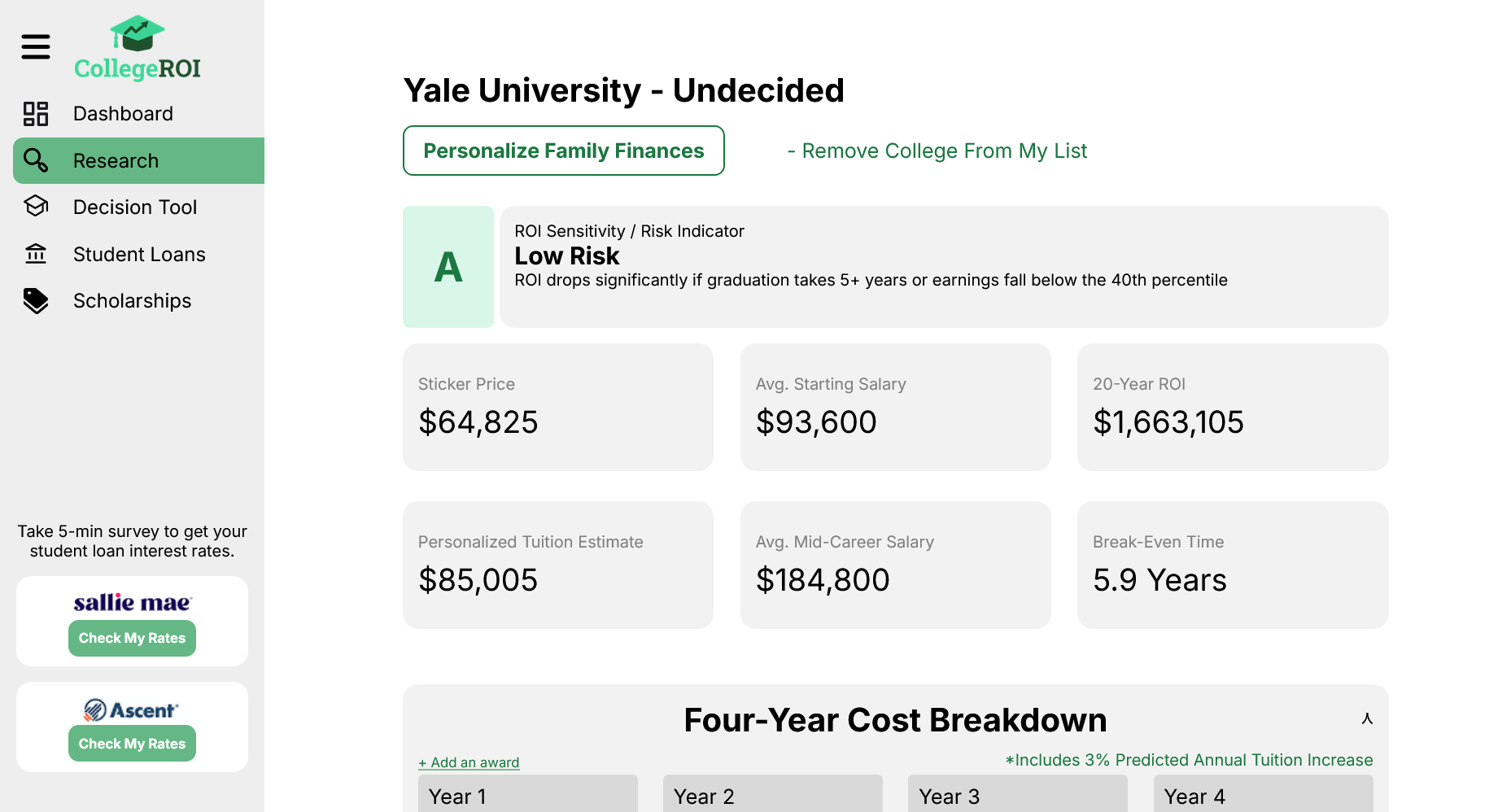This screenshot has height=812, width=1511.
Task: Click the Sallie Mae logo
Action: click(132, 603)
